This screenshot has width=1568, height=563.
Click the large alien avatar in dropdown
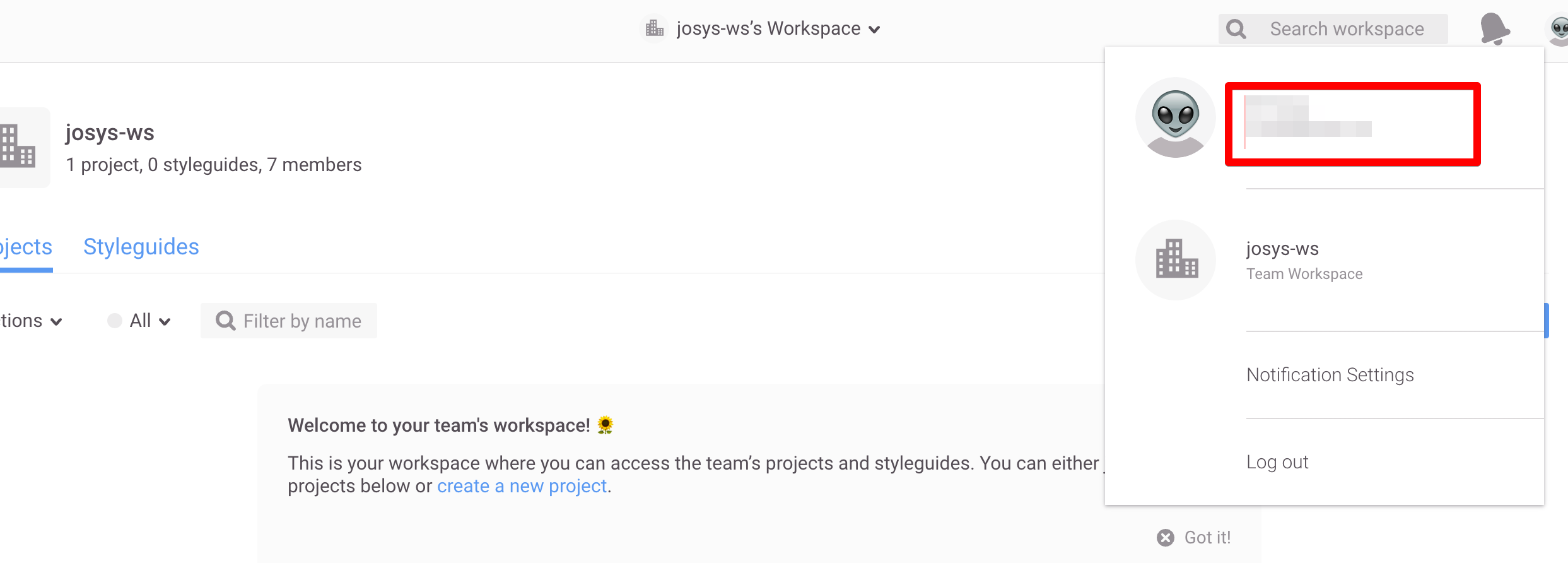pyautogui.click(x=1175, y=117)
